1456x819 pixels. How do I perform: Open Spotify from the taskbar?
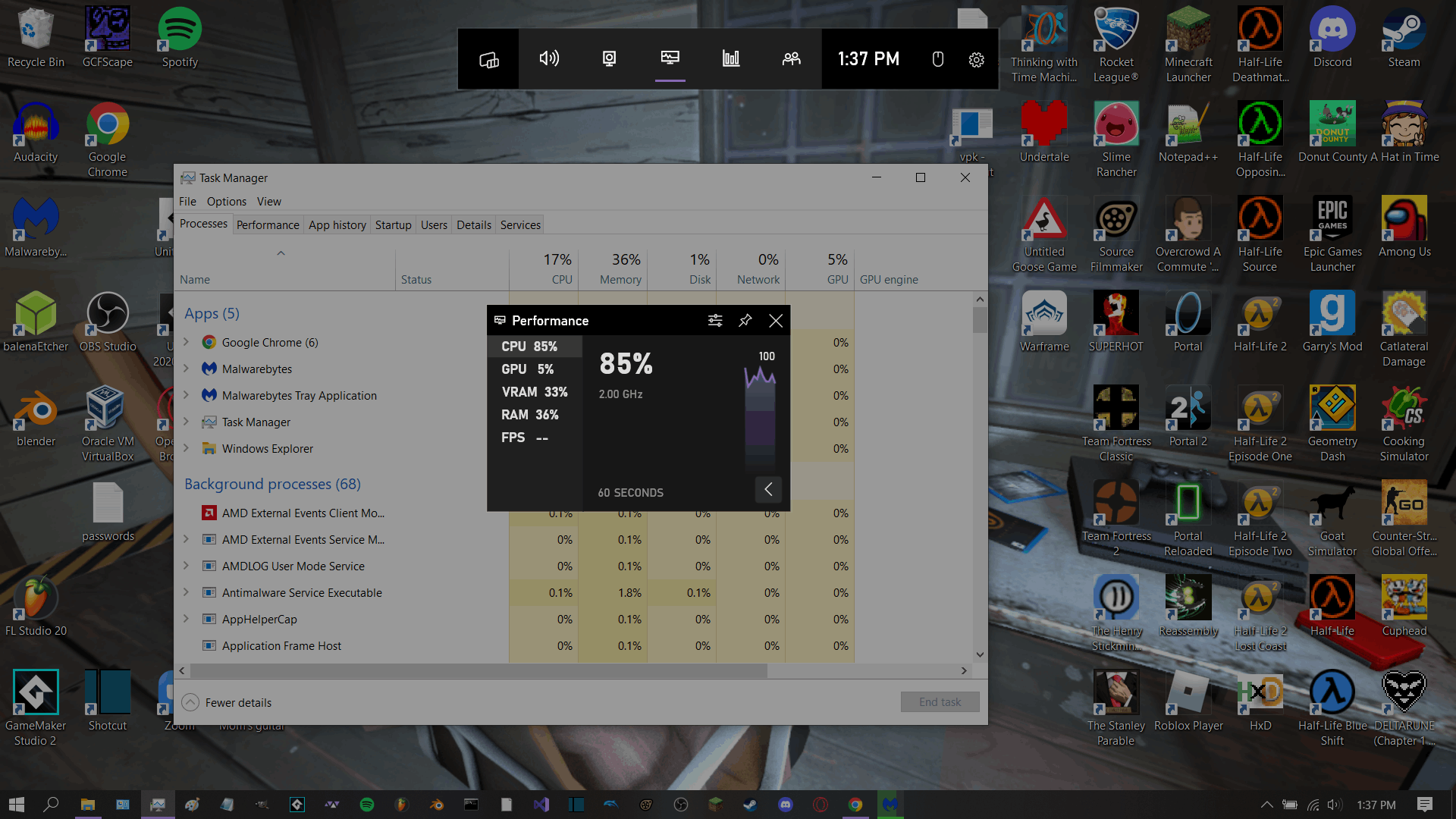367,805
